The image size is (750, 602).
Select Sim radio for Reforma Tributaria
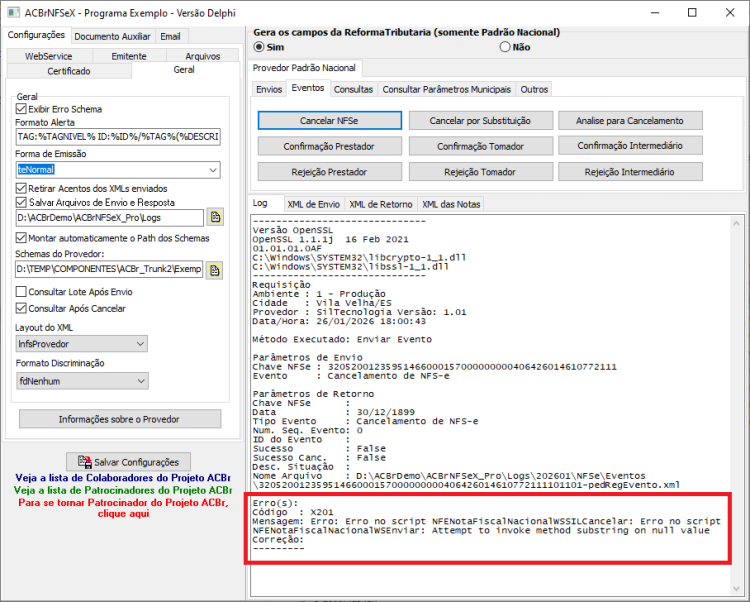(x=259, y=47)
